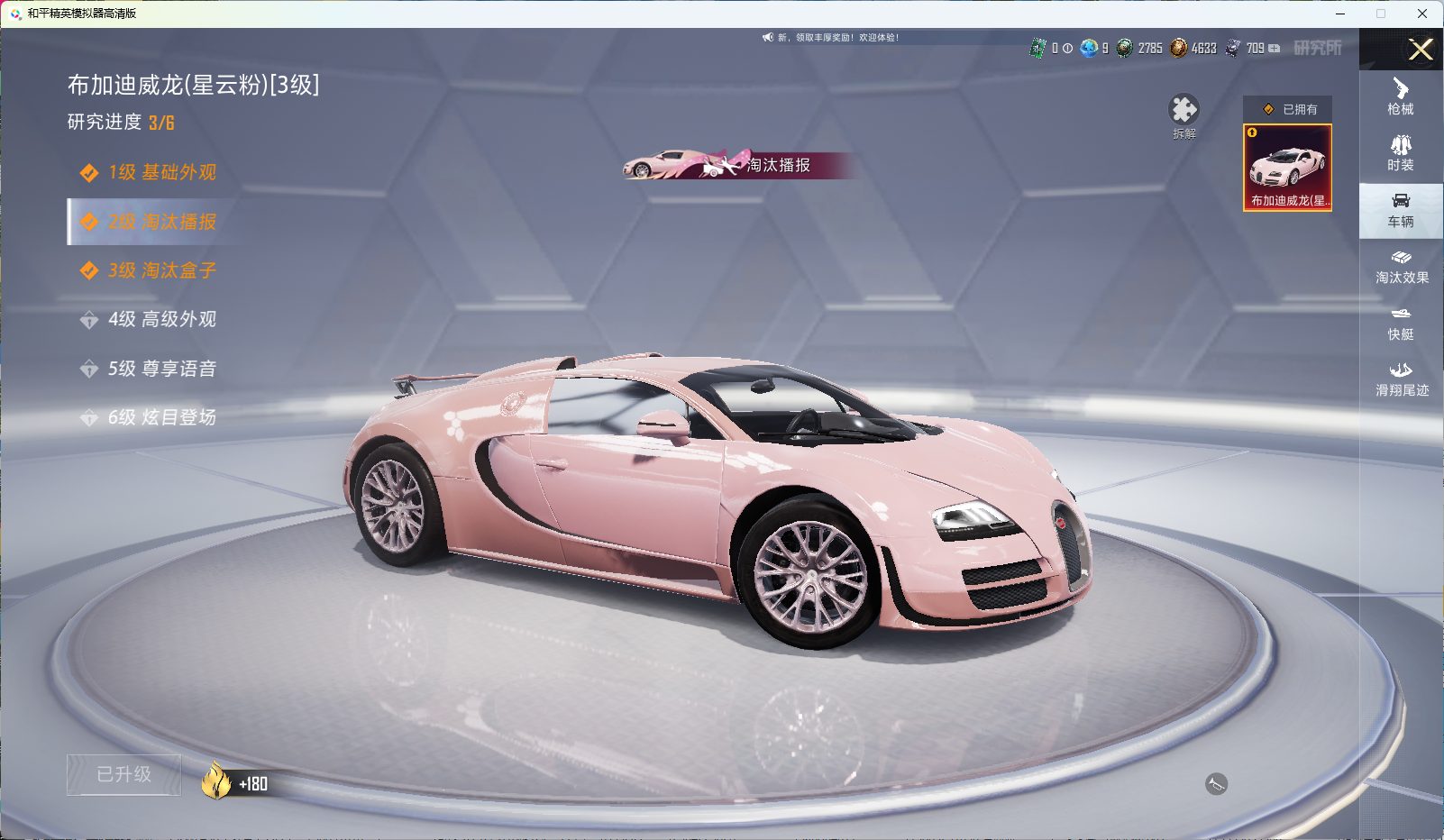Select locked level 6级 炫目登场
Screen dimensions: 1444x840
pyautogui.click(x=162, y=417)
